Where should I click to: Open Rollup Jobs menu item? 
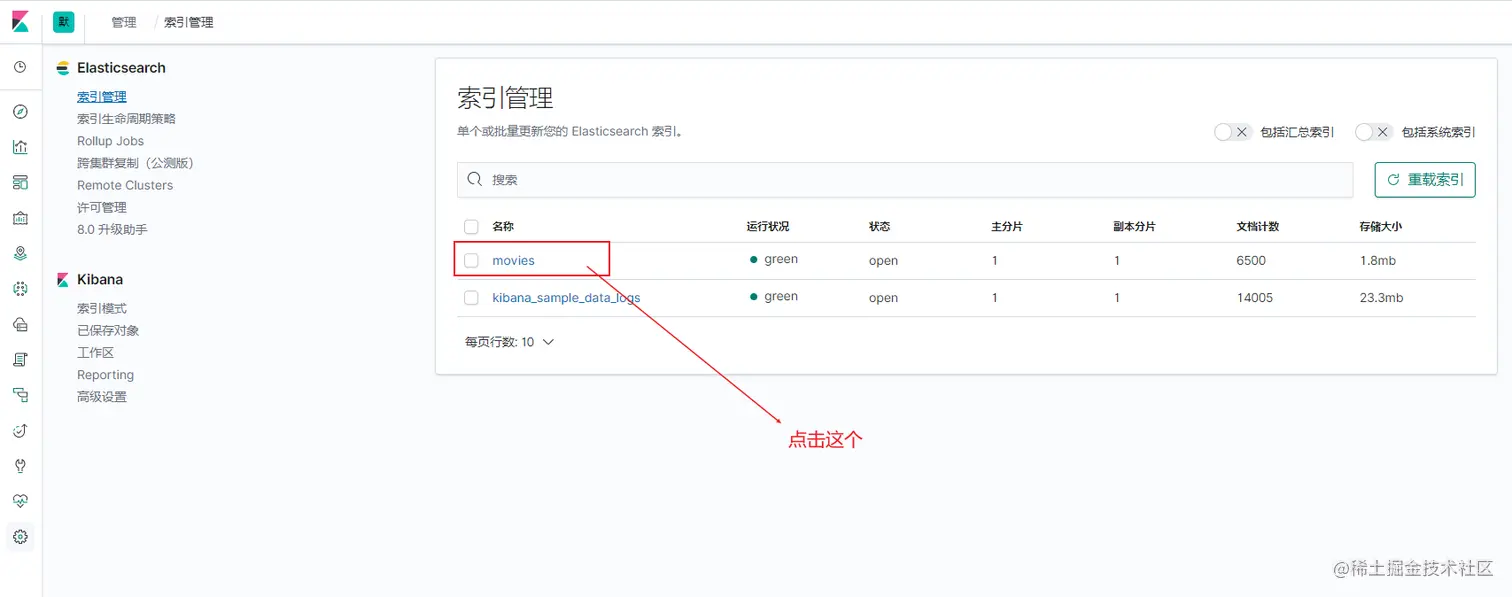pyautogui.click(x=110, y=141)
